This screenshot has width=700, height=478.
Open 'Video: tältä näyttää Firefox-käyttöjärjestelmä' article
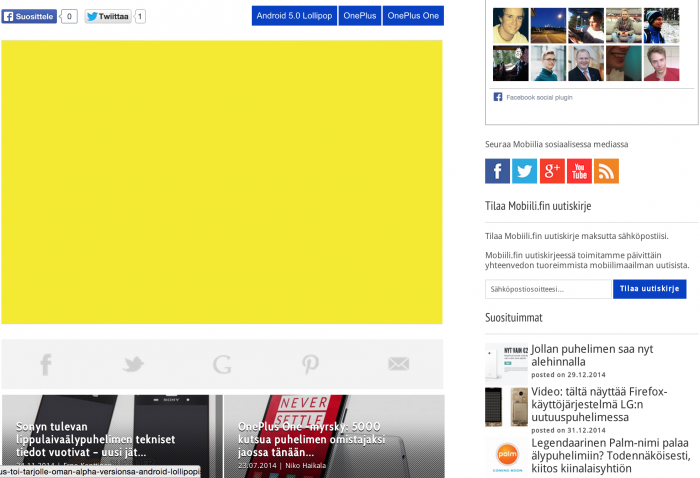coord(599,404)
